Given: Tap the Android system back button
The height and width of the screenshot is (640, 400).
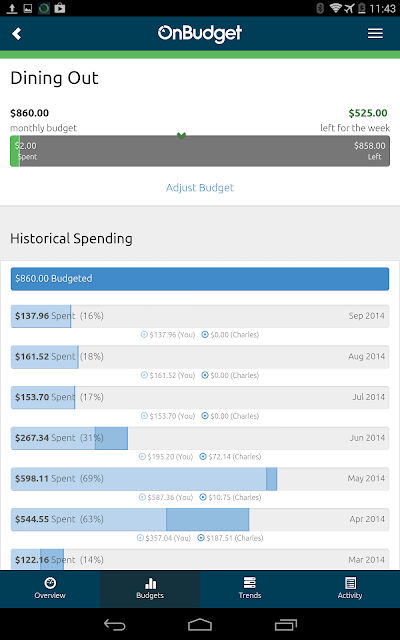Looking at the screenshot, I should tap(114, 624).
